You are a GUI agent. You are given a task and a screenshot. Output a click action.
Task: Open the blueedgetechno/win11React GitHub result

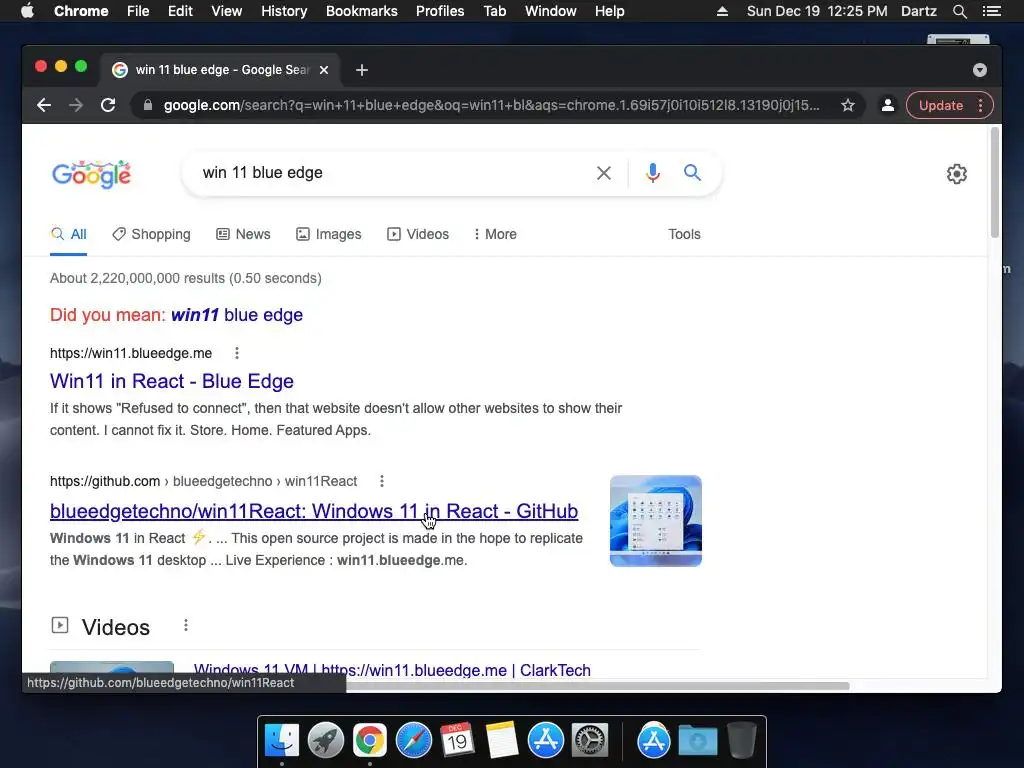(313, 511)
